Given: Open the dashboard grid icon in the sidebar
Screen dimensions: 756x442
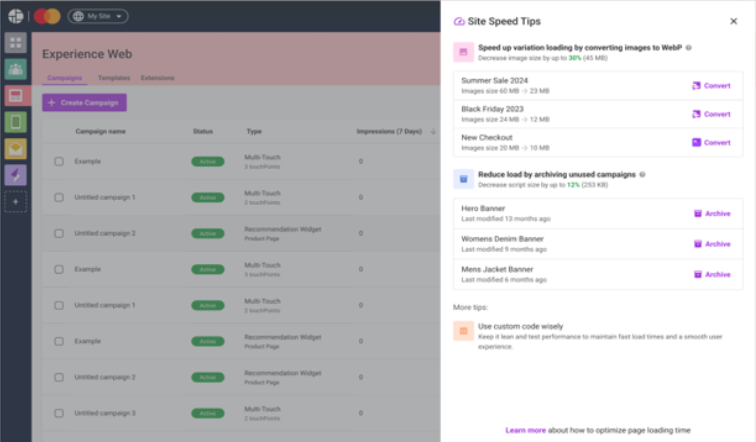Looking at the screenshot, I should click(15, 42).
